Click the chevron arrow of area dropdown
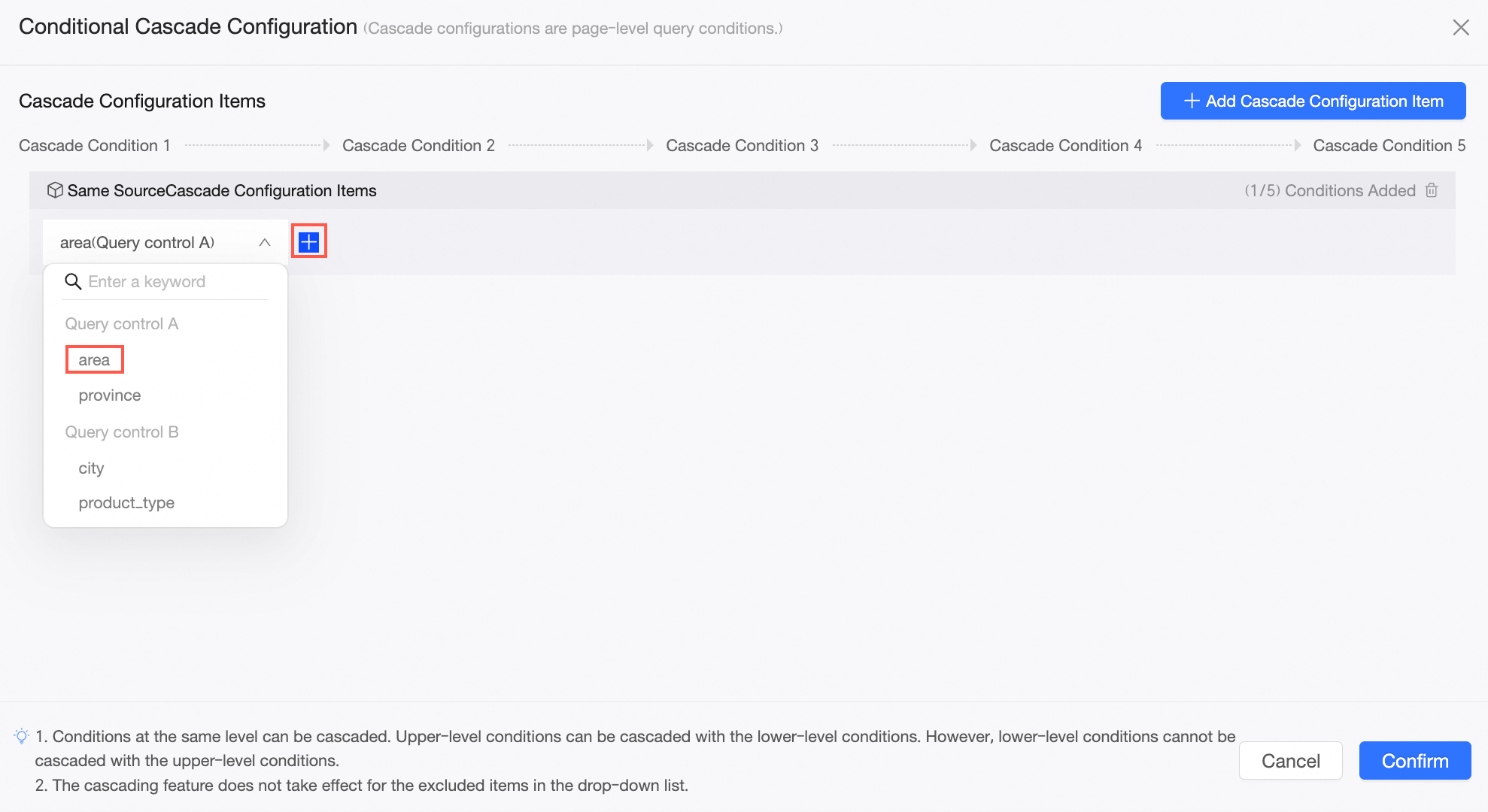Image resolution: width=1488 pixels, height=812 pixels. (265, 242)
